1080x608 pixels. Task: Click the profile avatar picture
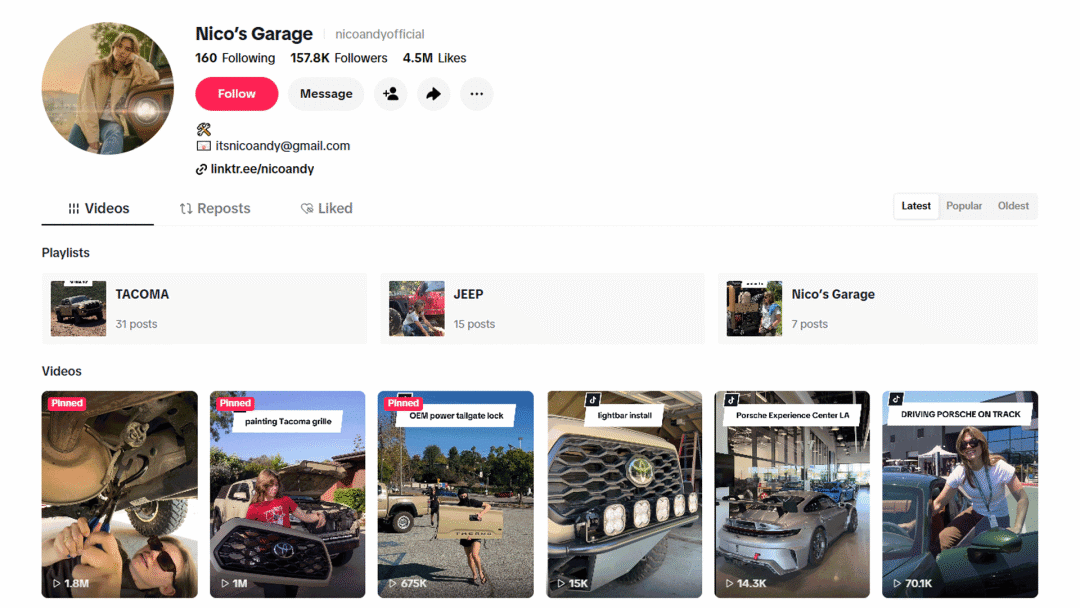(107, 88)
